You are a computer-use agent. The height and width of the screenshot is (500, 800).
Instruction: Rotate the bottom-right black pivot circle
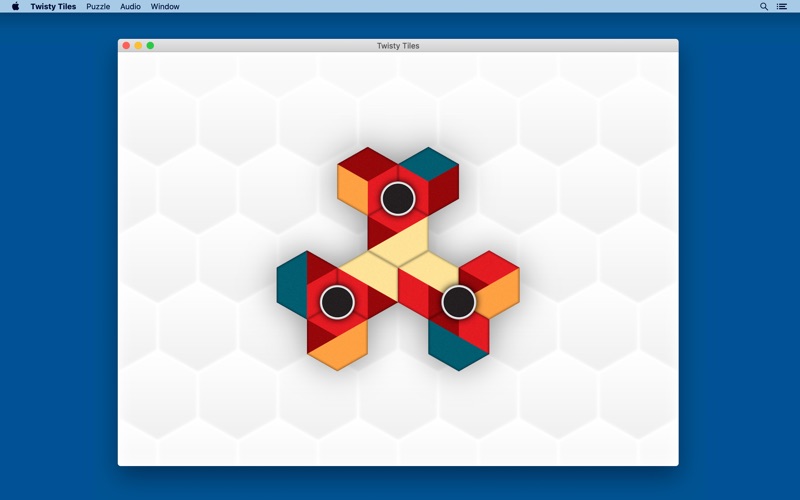click(x=459, y=302)
